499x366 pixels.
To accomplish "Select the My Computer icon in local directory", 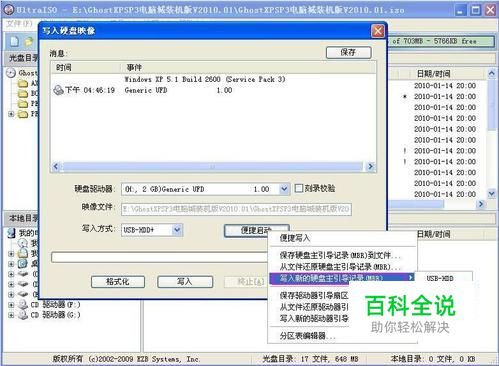I will (x=11, y=233).
